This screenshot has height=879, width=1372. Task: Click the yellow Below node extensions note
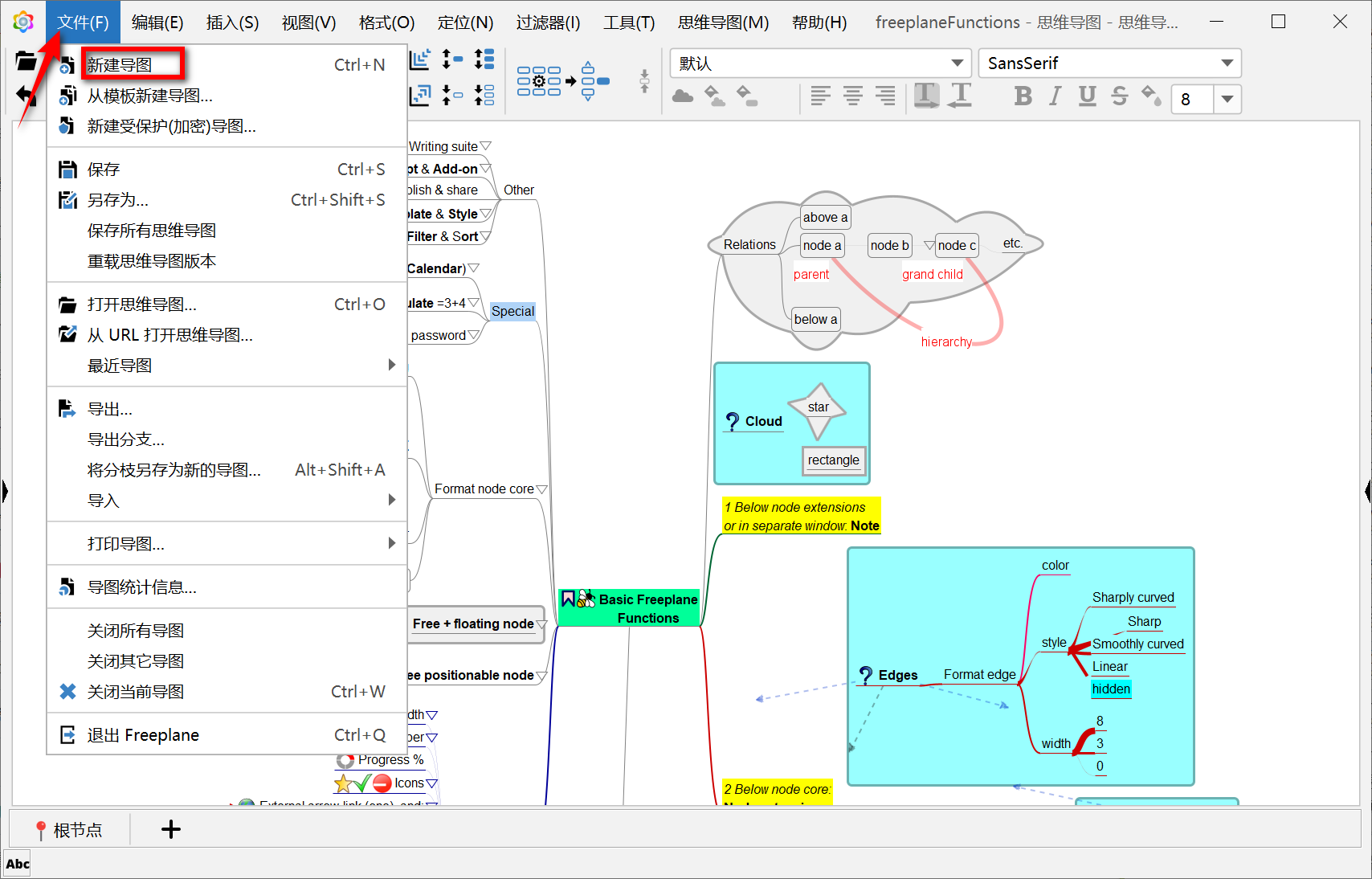(802, 516)
